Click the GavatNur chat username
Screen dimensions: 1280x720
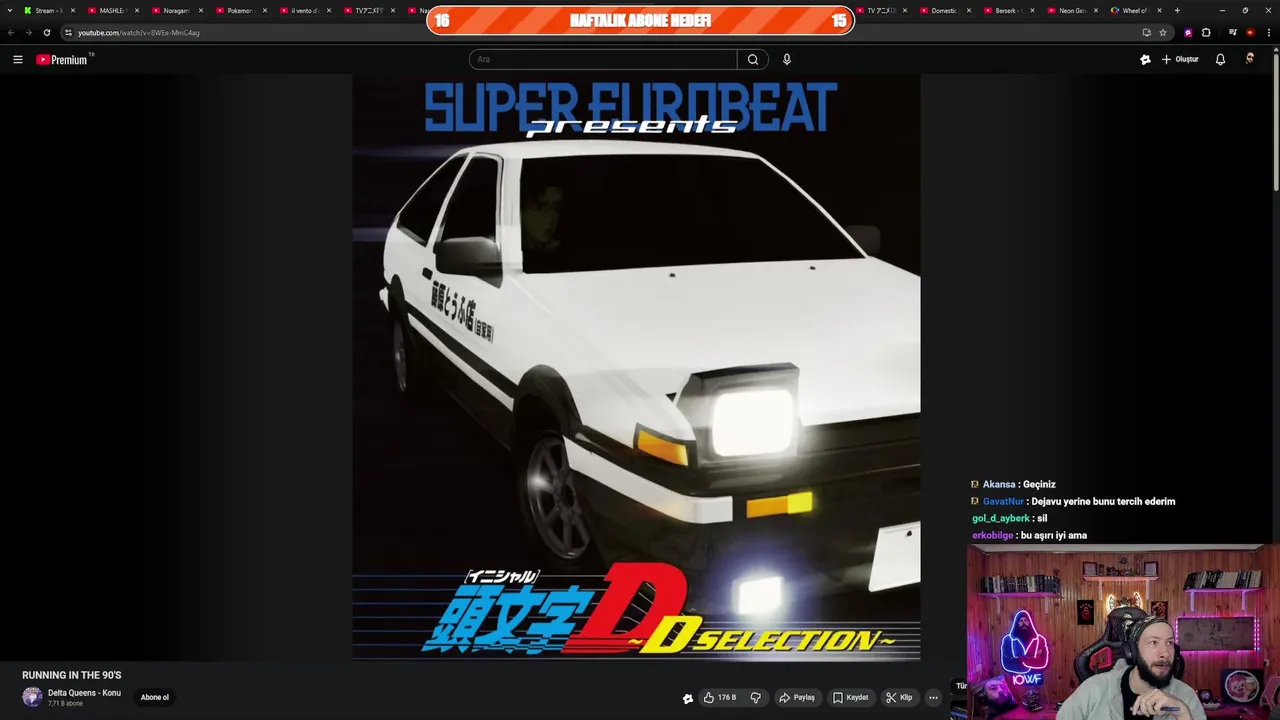[1003, 501]
